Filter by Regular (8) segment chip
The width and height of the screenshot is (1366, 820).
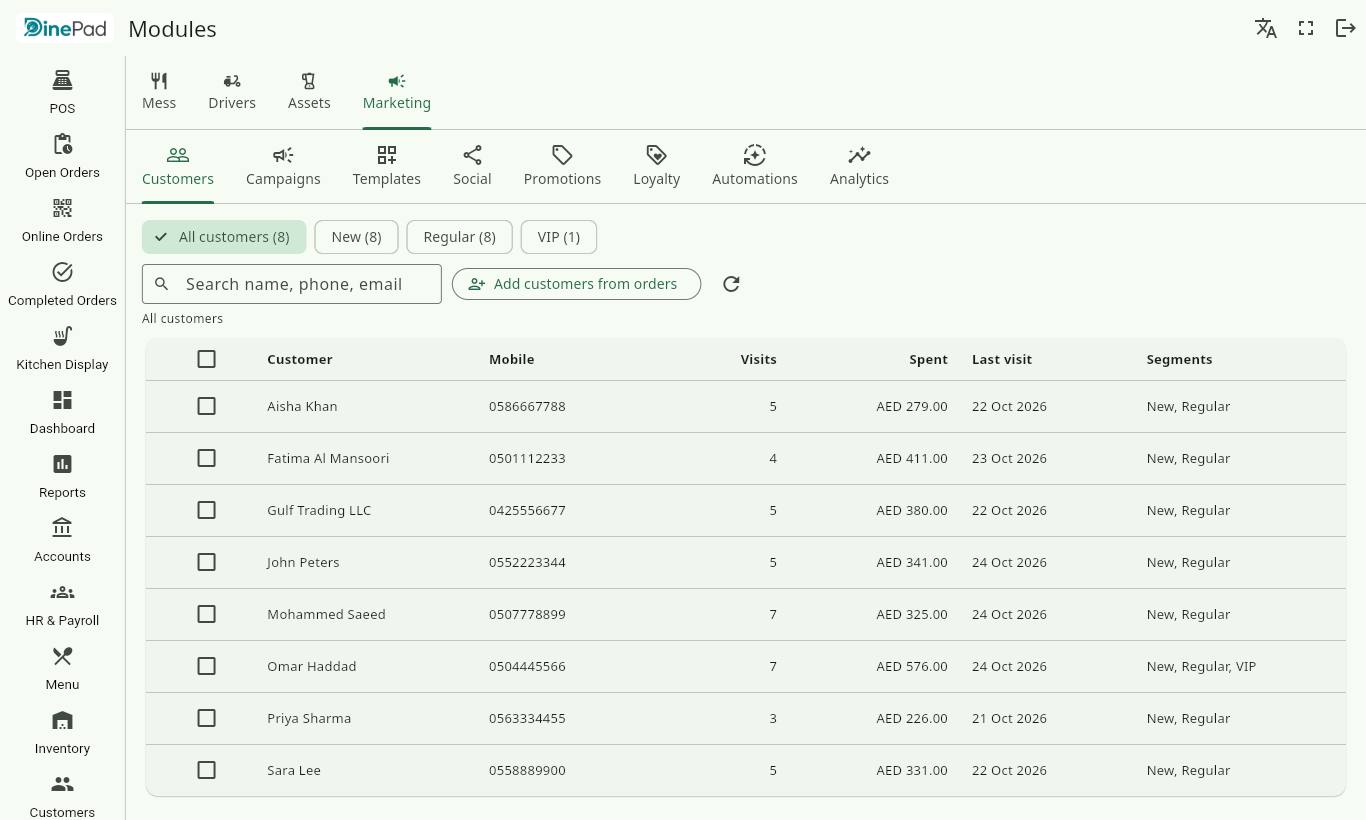[459, 237]
